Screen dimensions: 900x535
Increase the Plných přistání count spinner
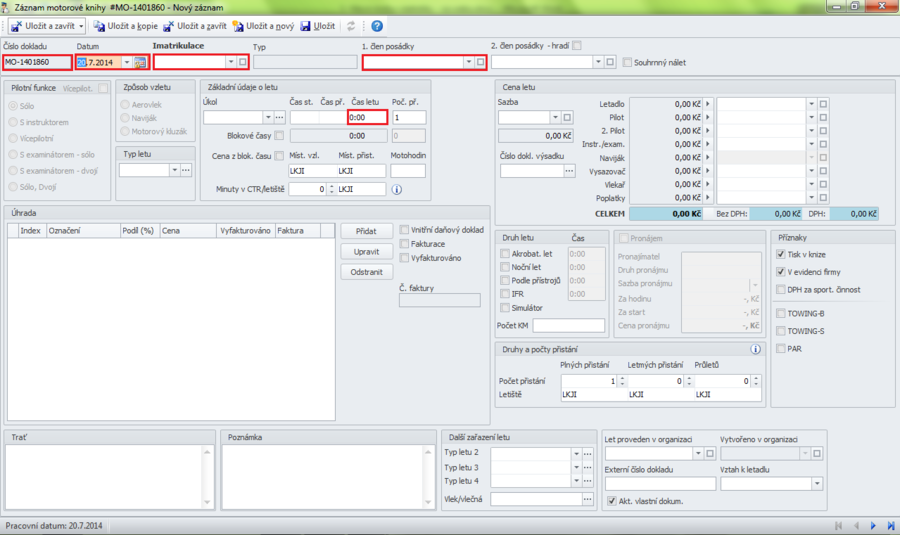click(622, 378)
